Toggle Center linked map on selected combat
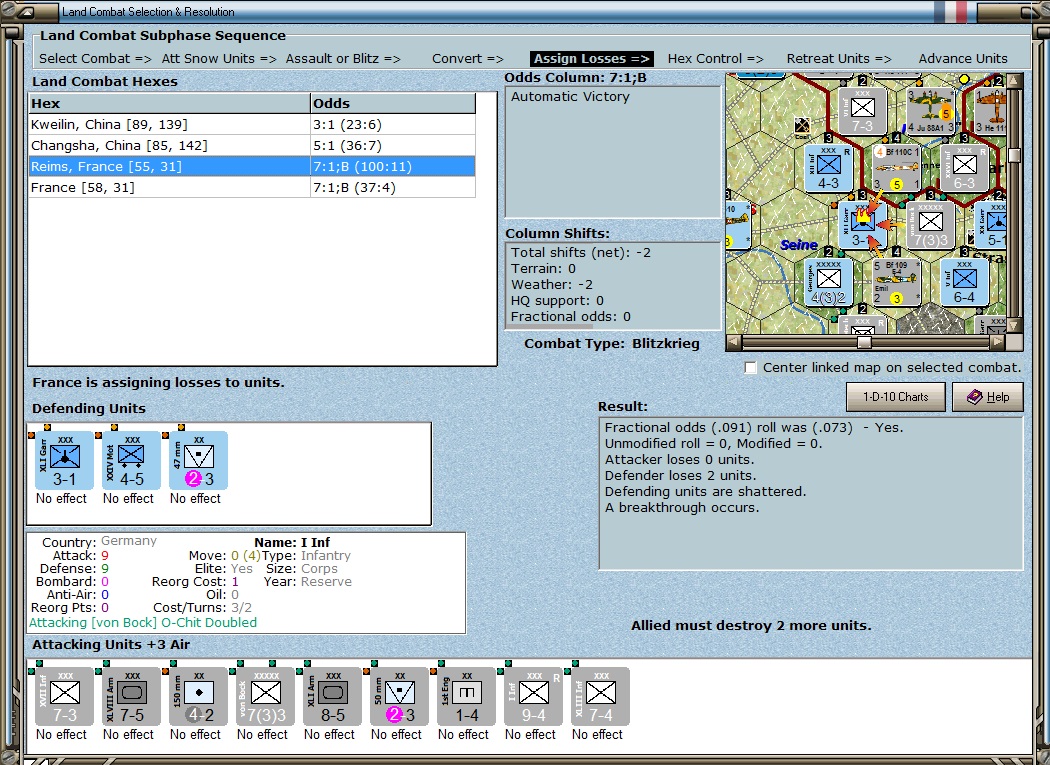 (751, 368)
